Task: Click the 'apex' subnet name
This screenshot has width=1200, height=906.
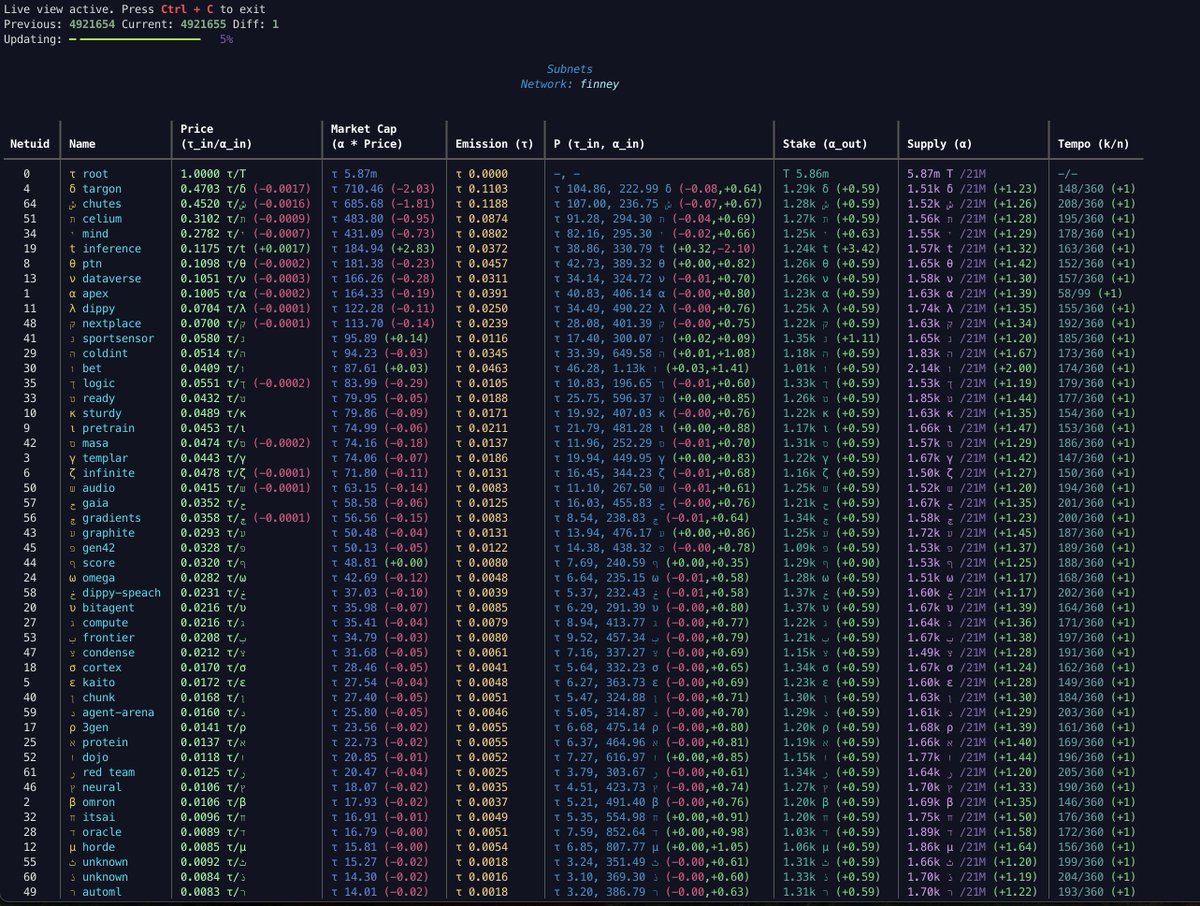Action: (x=96, y=294)
